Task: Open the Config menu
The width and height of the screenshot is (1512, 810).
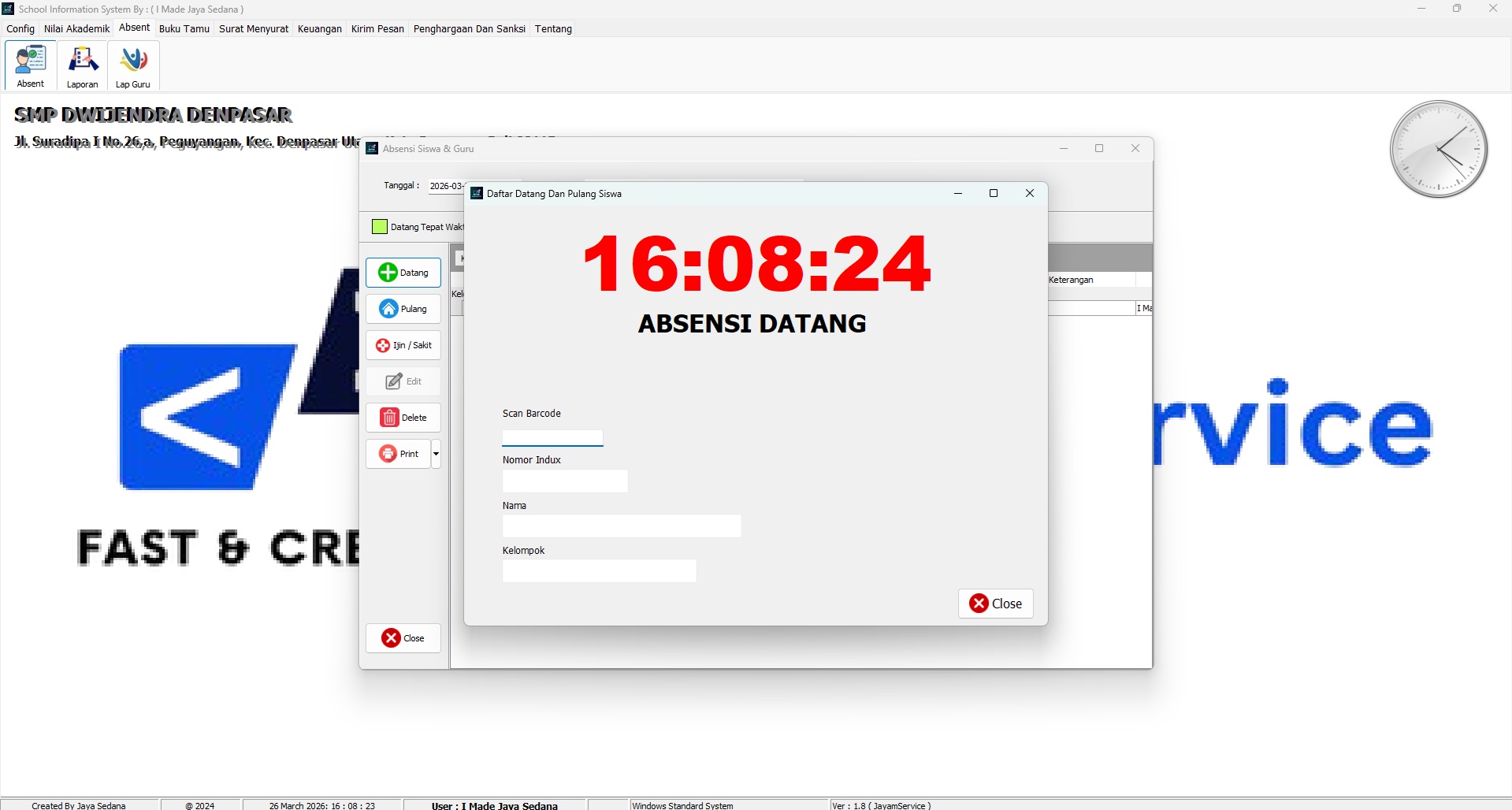Action: pyautogui.click(x=20, y=29)
